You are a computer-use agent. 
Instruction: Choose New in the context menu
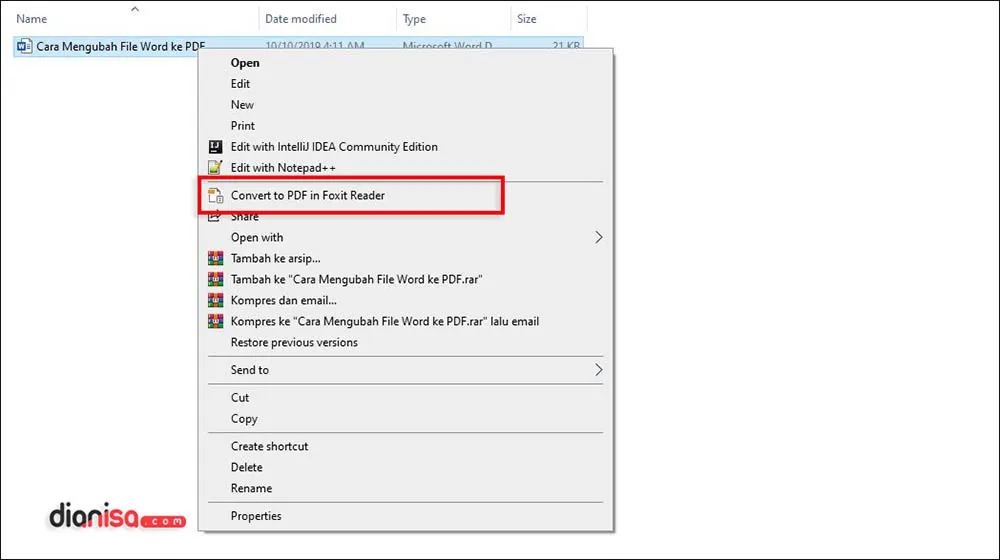tap(242, 105)
